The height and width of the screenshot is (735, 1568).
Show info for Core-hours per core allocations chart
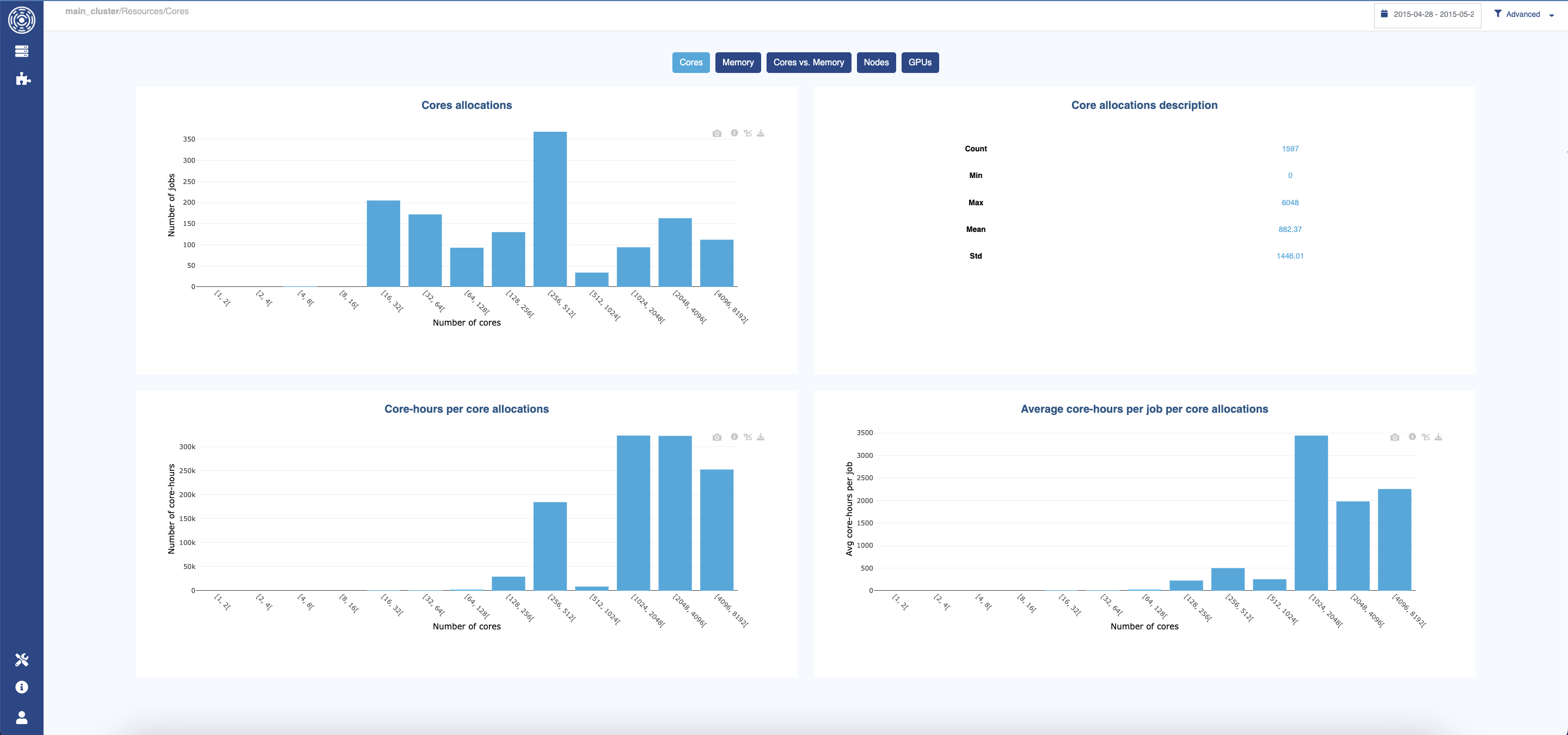pos(734,437)
